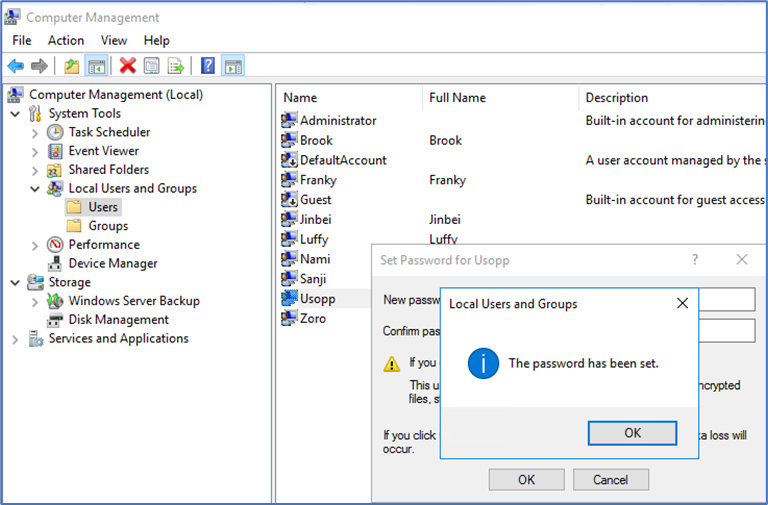The width and height of the screenshot is (768, 505).
Task: Click the blue Help question mark icon
Action: (x=208, y=66)
